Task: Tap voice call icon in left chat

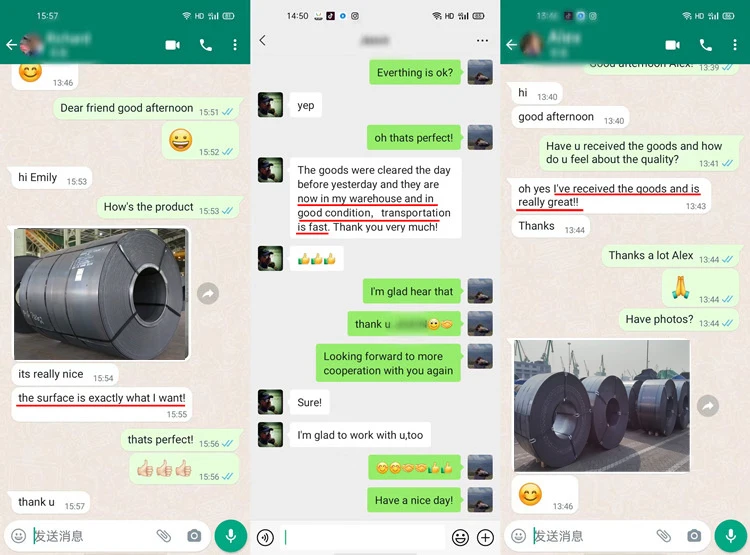Action: click(x=206, y=45)
